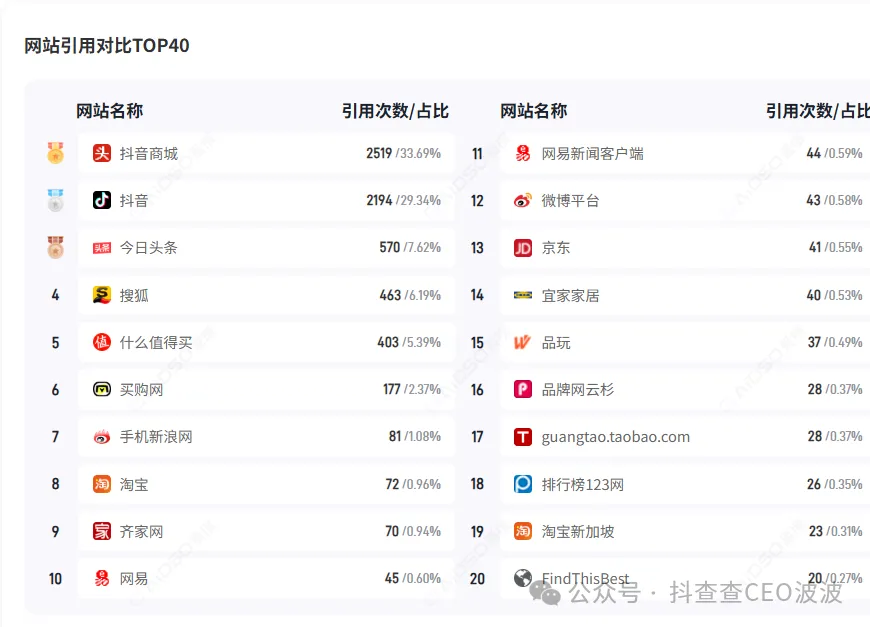Click the gold medal rank 1 badge
The height and width of the screenshot is (627, 870).
55,153
